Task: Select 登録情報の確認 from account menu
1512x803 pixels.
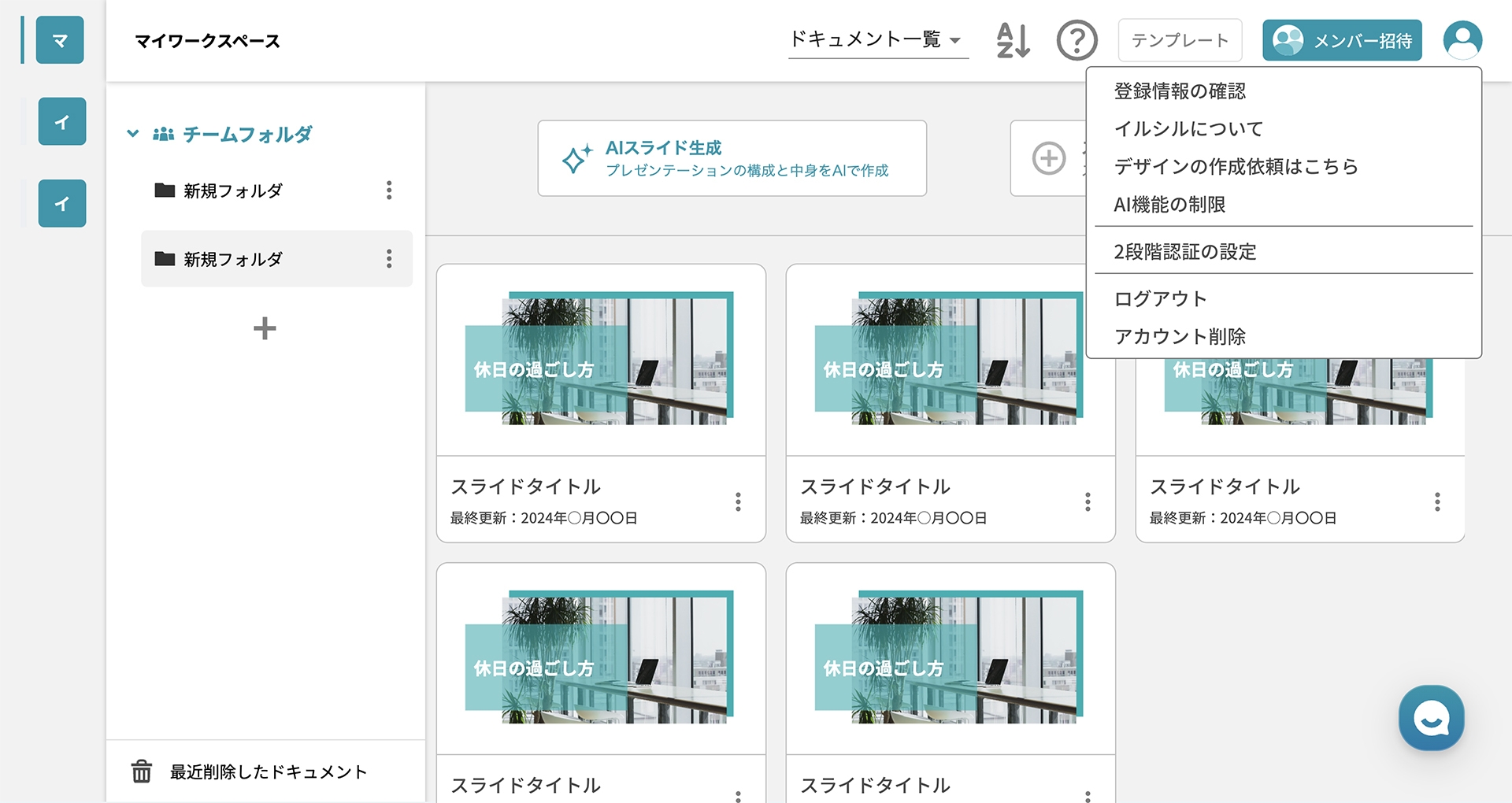Action: point(1180,91)
